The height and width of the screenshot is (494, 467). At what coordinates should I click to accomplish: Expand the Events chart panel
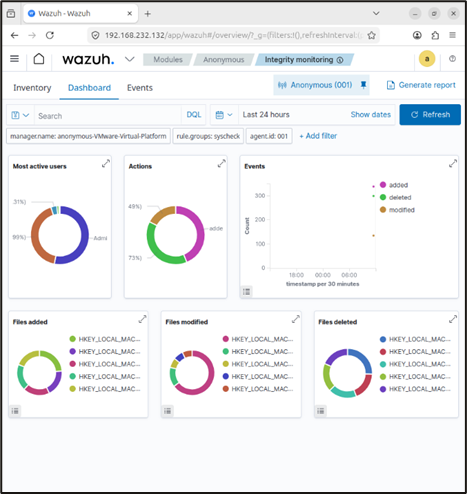453,163
